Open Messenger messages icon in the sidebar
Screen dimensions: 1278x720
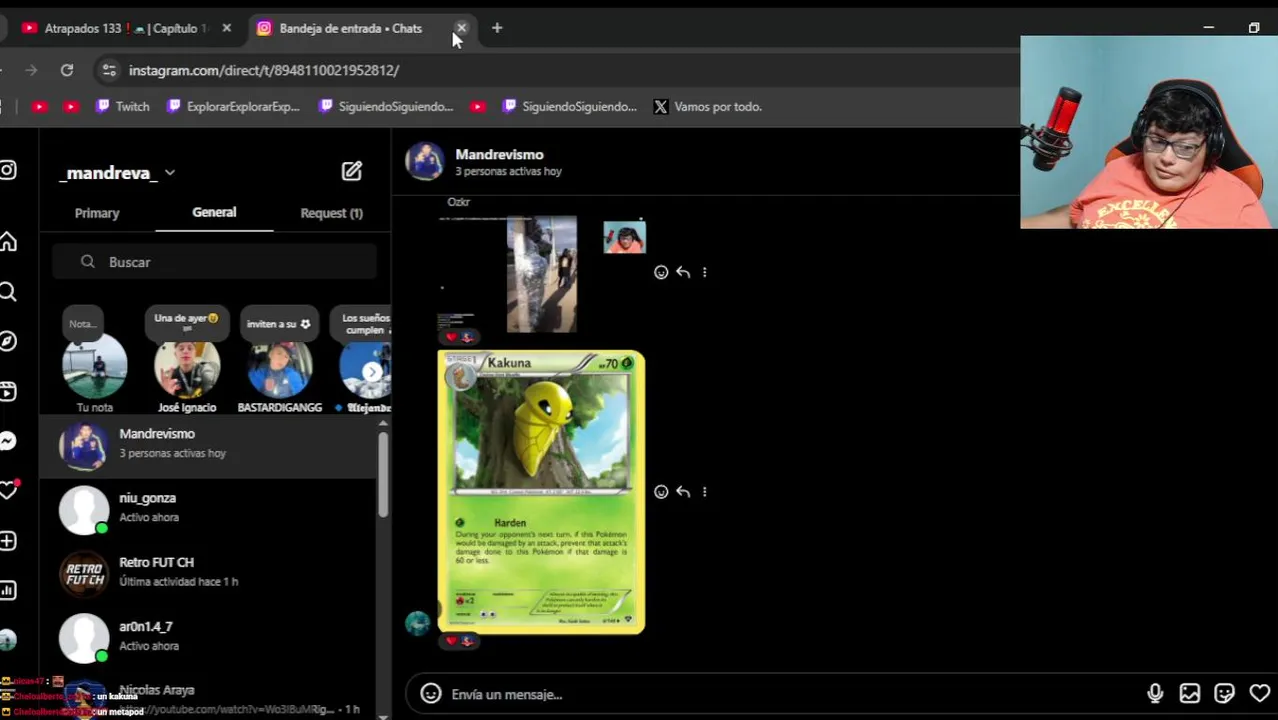point(8,441)
